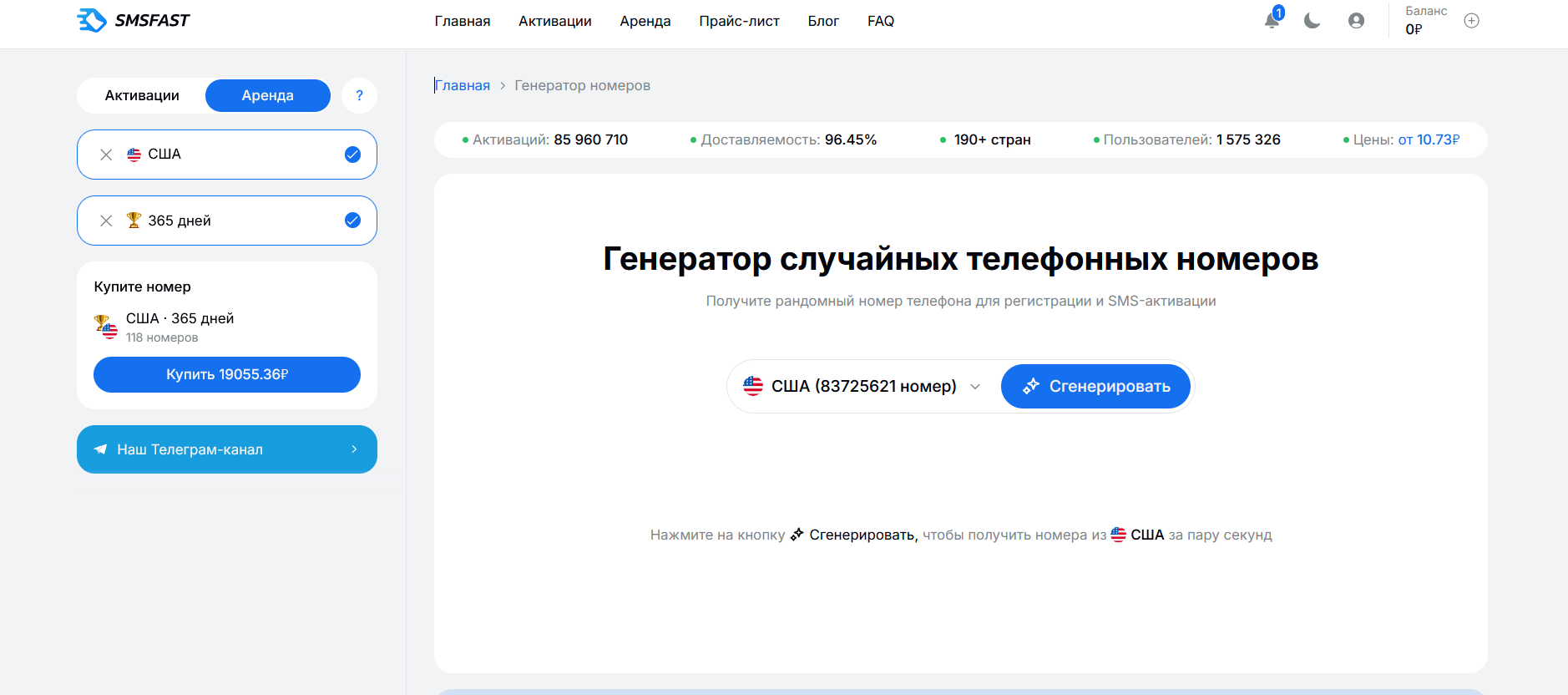Remove the 365 дней period selection
This screenshot has height=695, width=1568.
tap(106, 221)
